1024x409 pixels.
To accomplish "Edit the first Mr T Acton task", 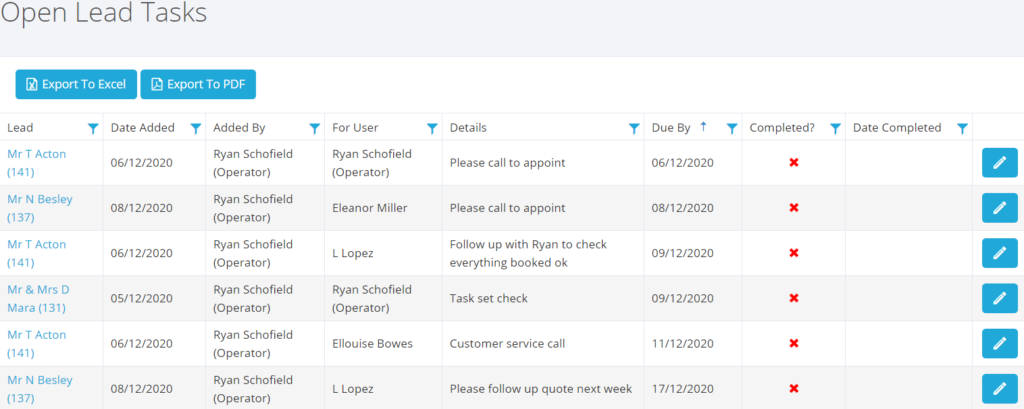I will [999, 163].
